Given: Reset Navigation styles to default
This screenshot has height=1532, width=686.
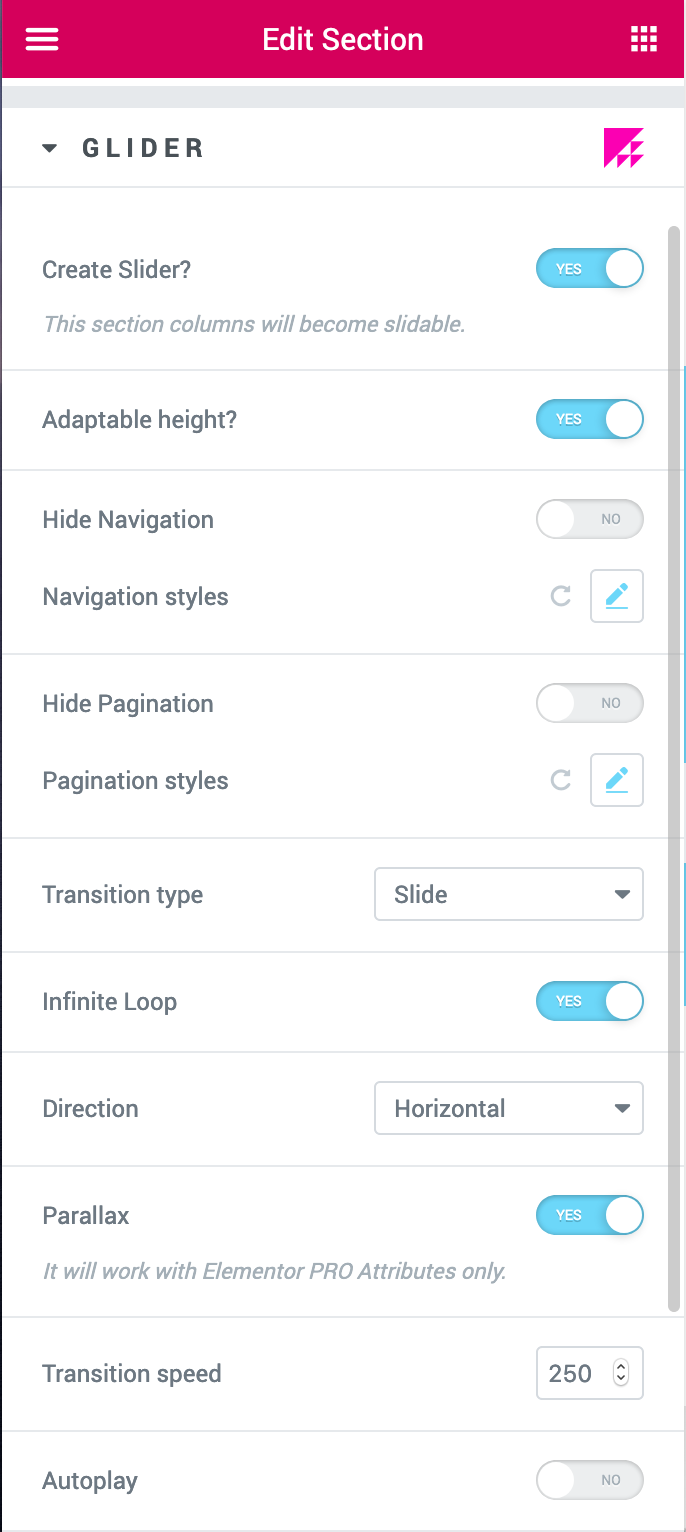Looking at the screenshot, I should click(561, 597).
